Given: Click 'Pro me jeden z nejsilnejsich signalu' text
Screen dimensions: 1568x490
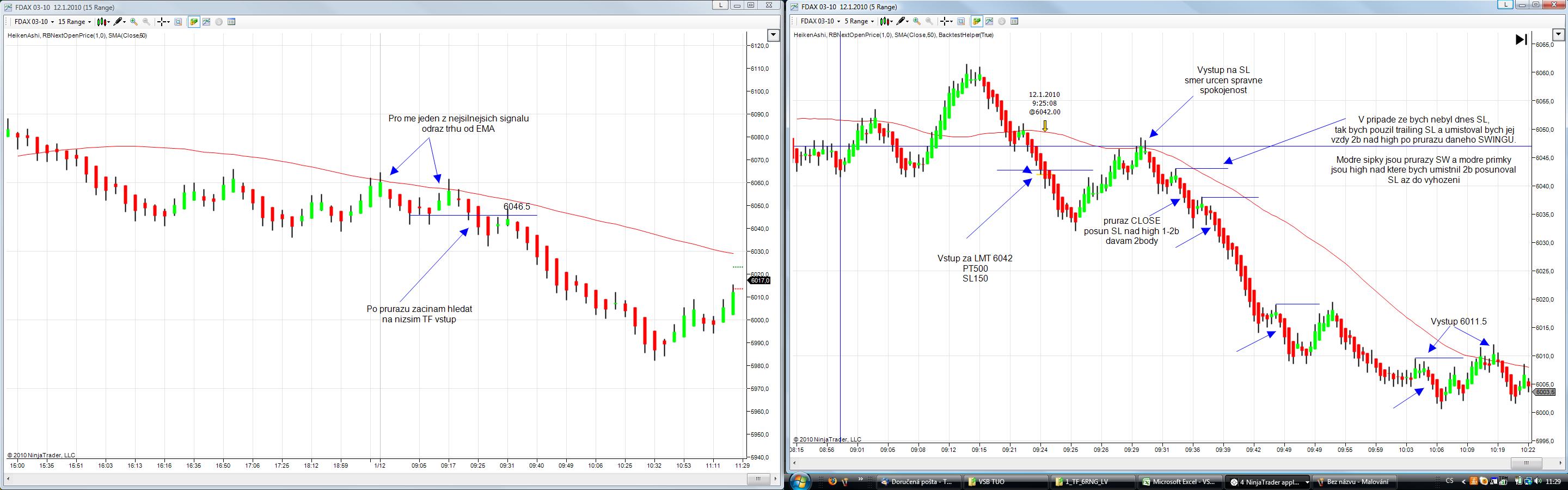Looking at the screenshot, I should tap(459, 118).
